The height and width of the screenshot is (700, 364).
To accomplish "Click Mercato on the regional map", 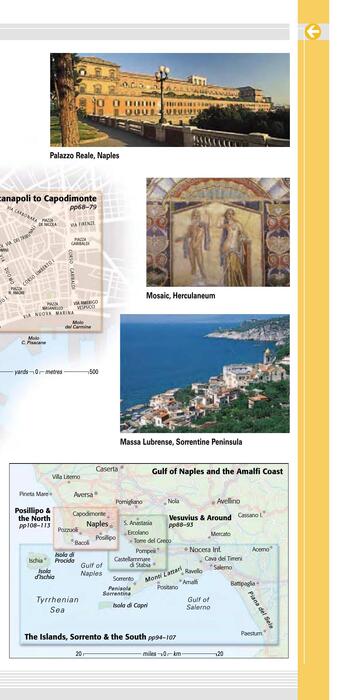I will (x=221, y=534).
